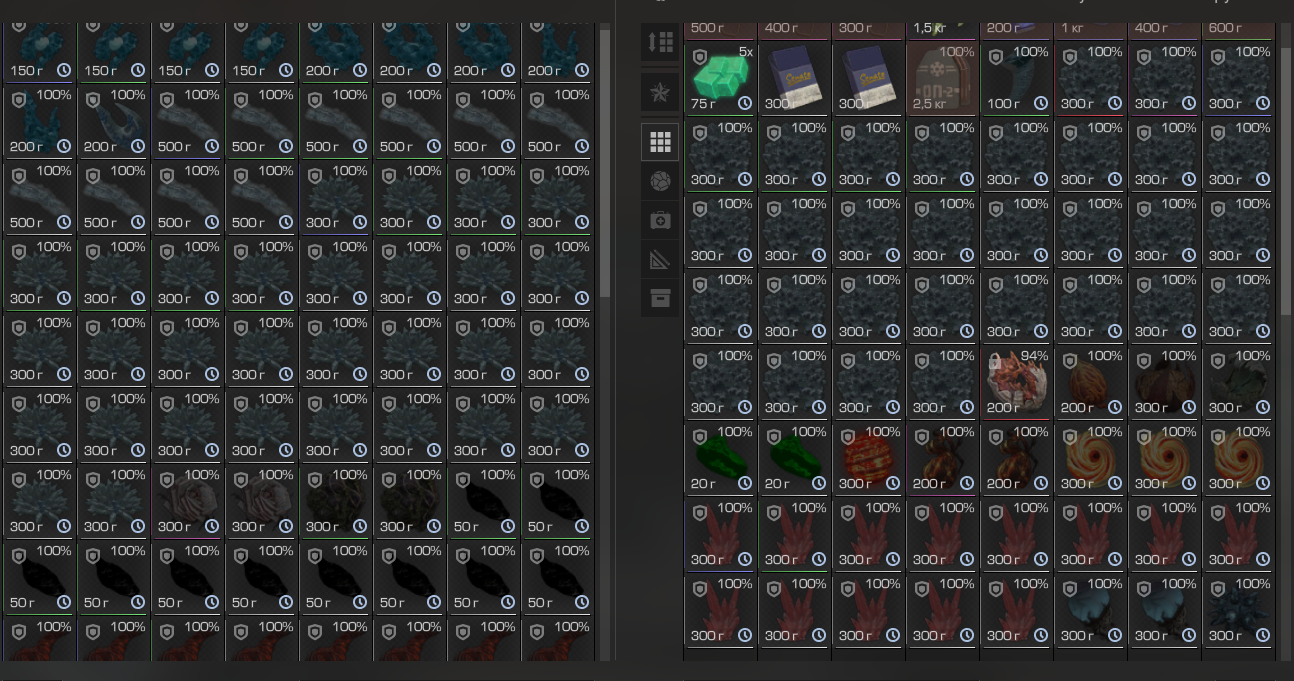Select the grid all-items filter
Image resolution: width=1294 pixels, height=681 pixels.
pos(660,142)
